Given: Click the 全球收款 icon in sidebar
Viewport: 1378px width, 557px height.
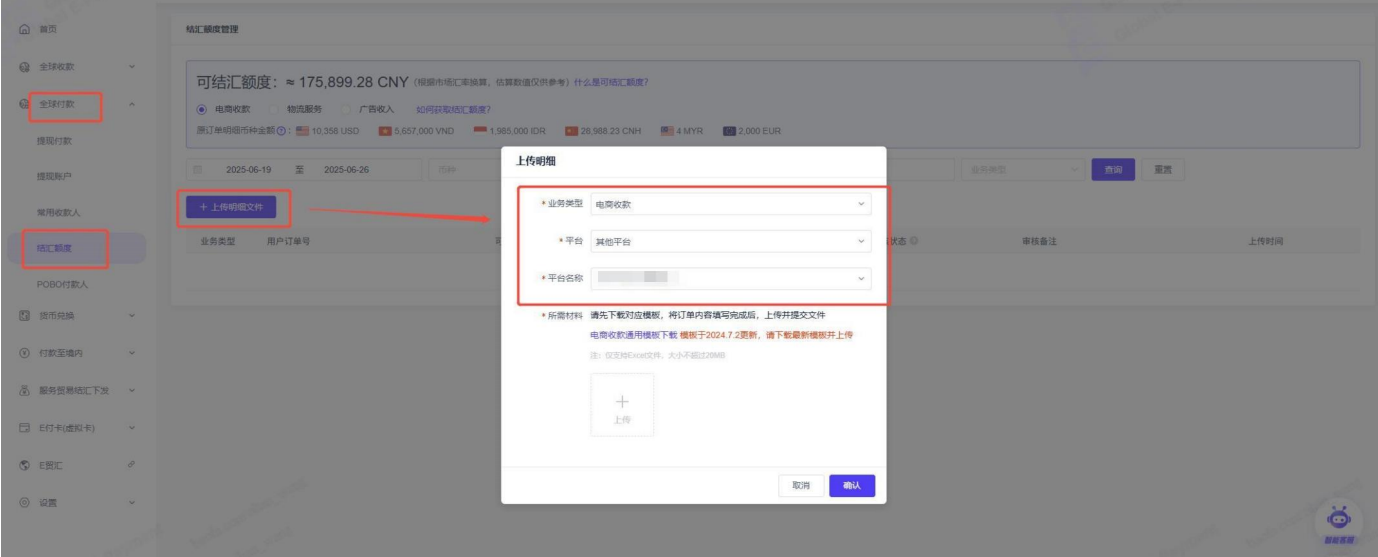Looking at the screenshot, I should (23, 67).
